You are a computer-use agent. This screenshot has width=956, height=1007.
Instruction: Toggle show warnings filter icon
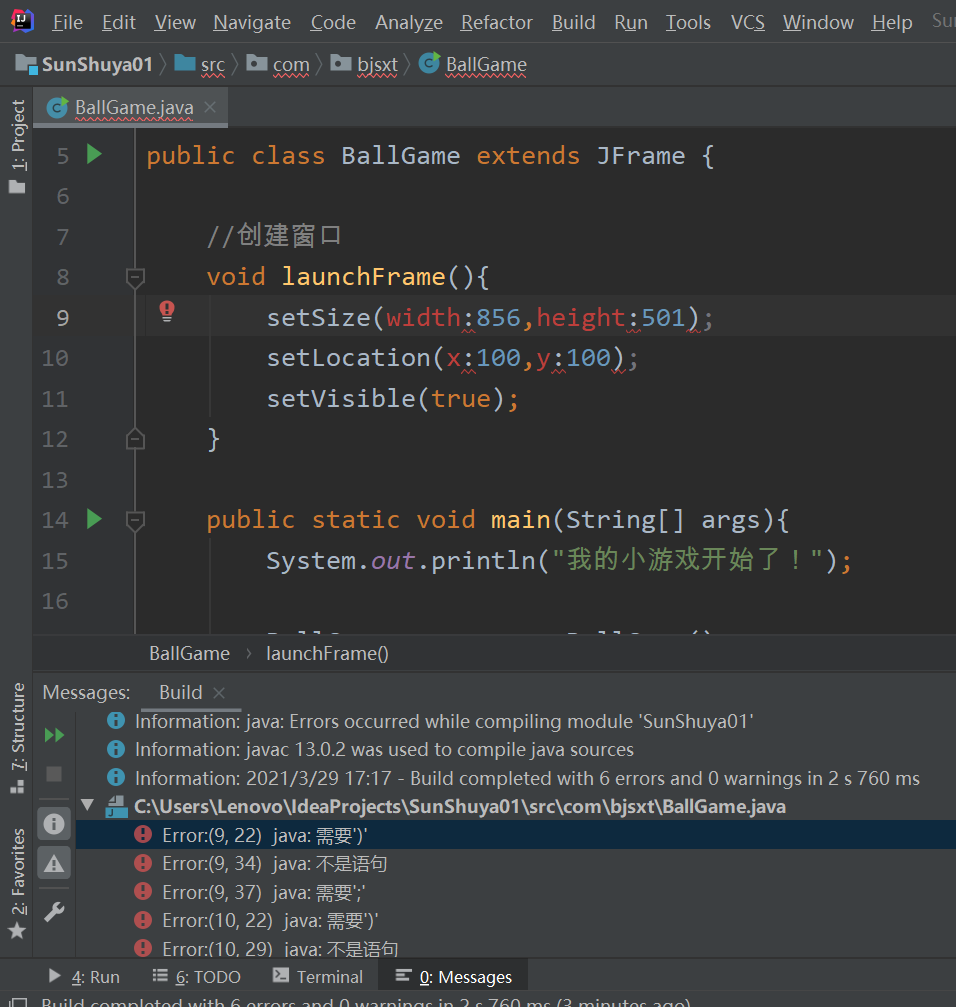tap(54, 863)
